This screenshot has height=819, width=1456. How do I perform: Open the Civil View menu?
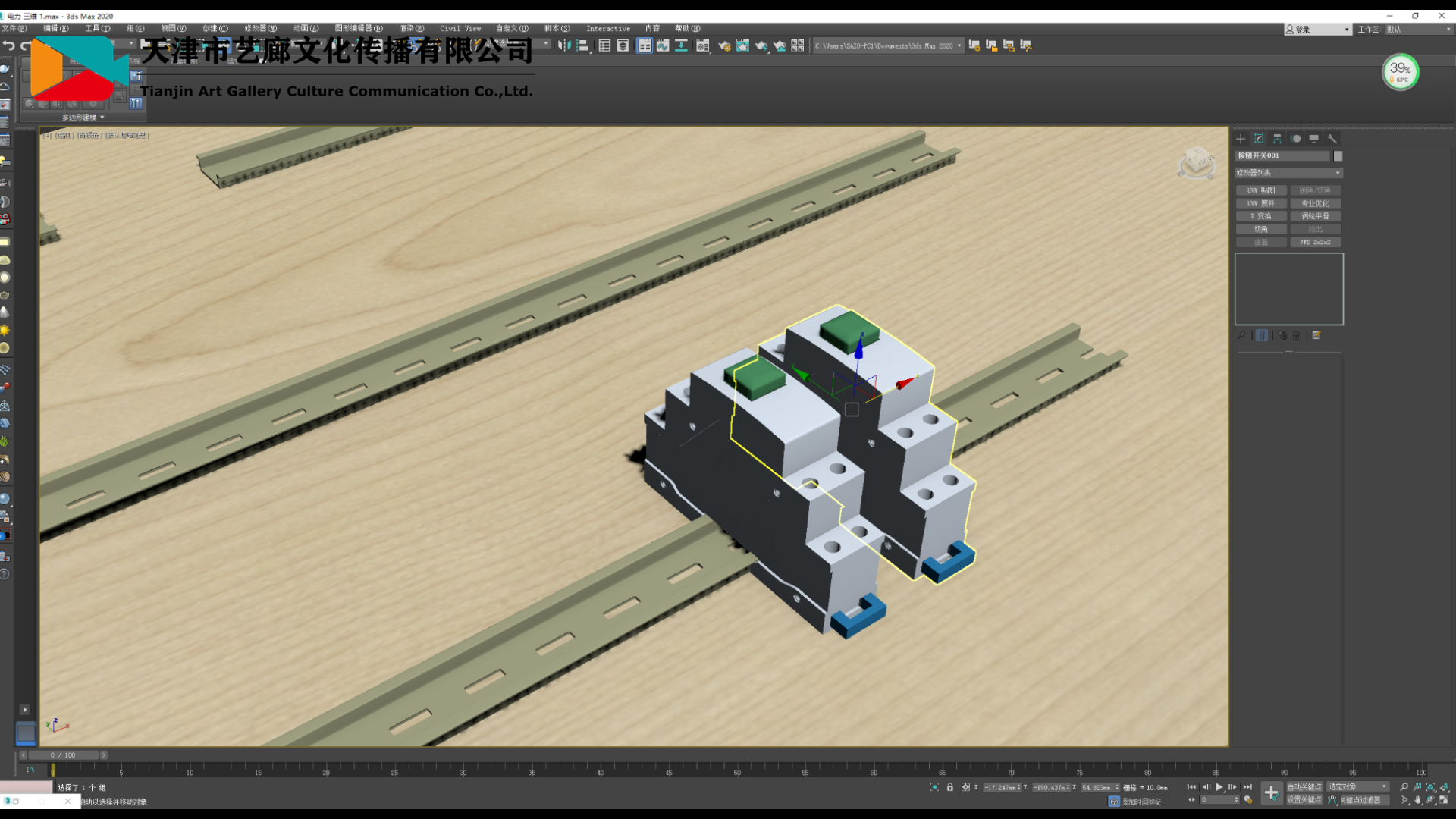click(460, 29)
